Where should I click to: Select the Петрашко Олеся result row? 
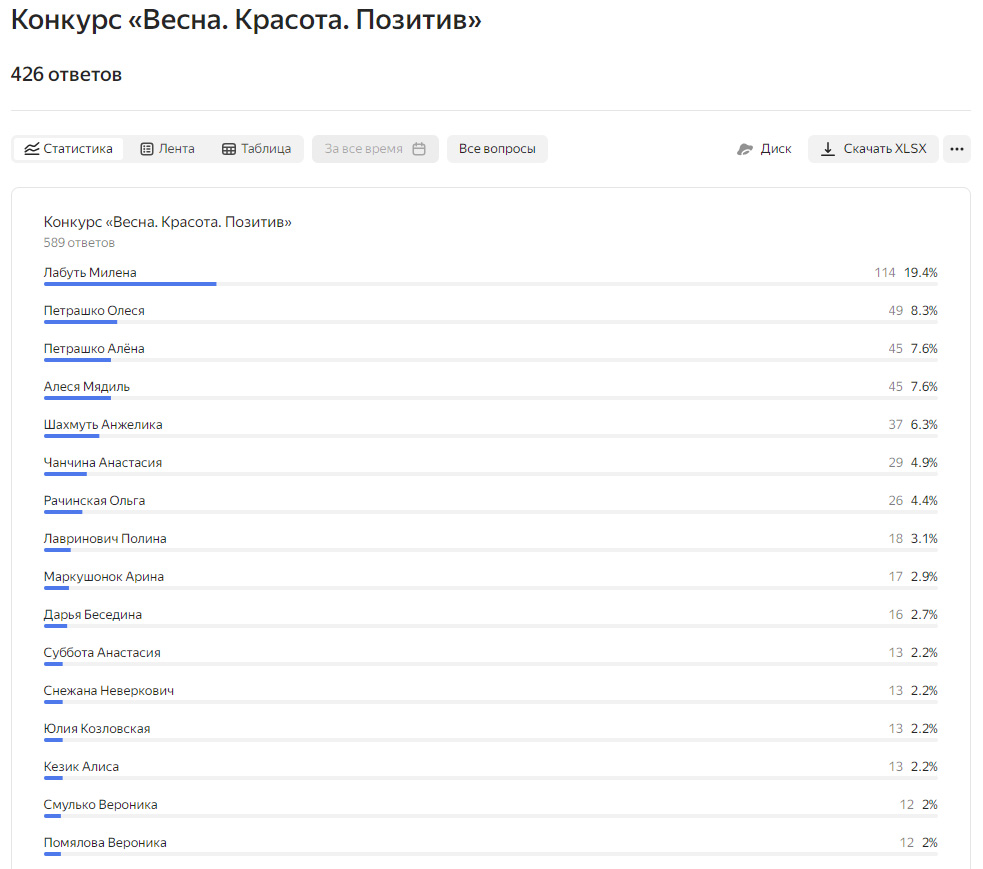(490, 311)
